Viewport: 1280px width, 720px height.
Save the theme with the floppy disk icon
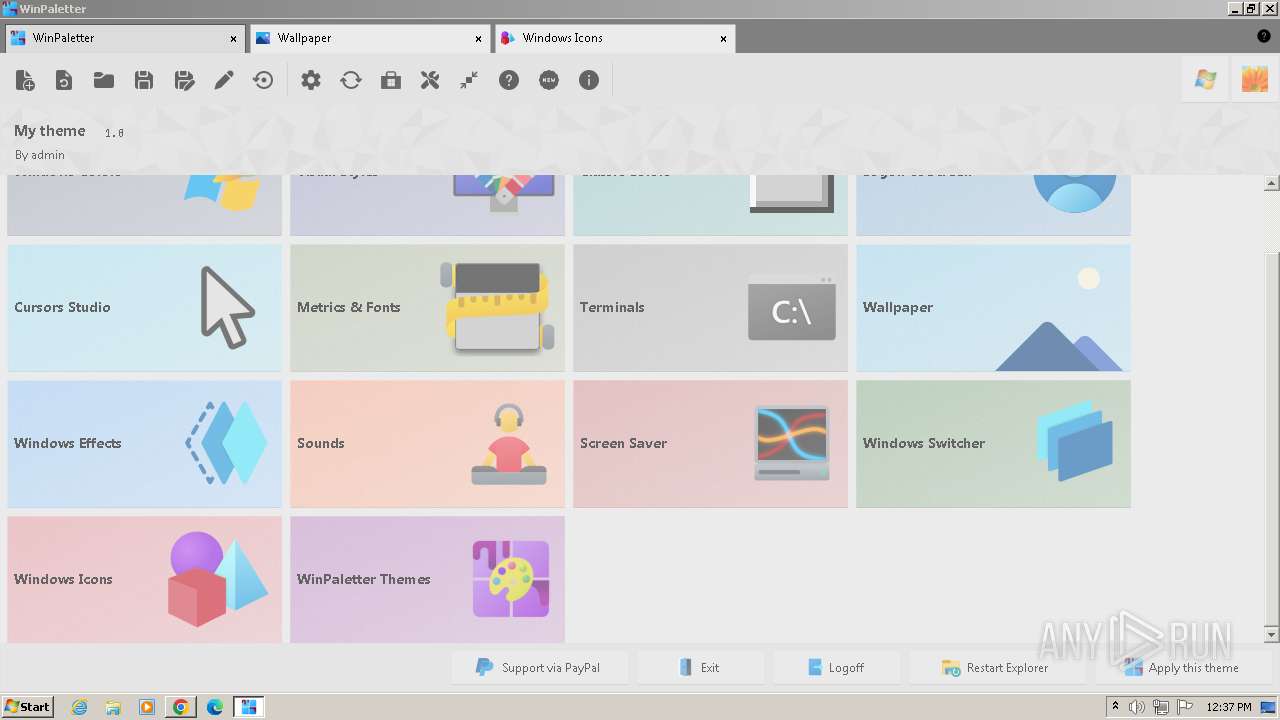144,80
